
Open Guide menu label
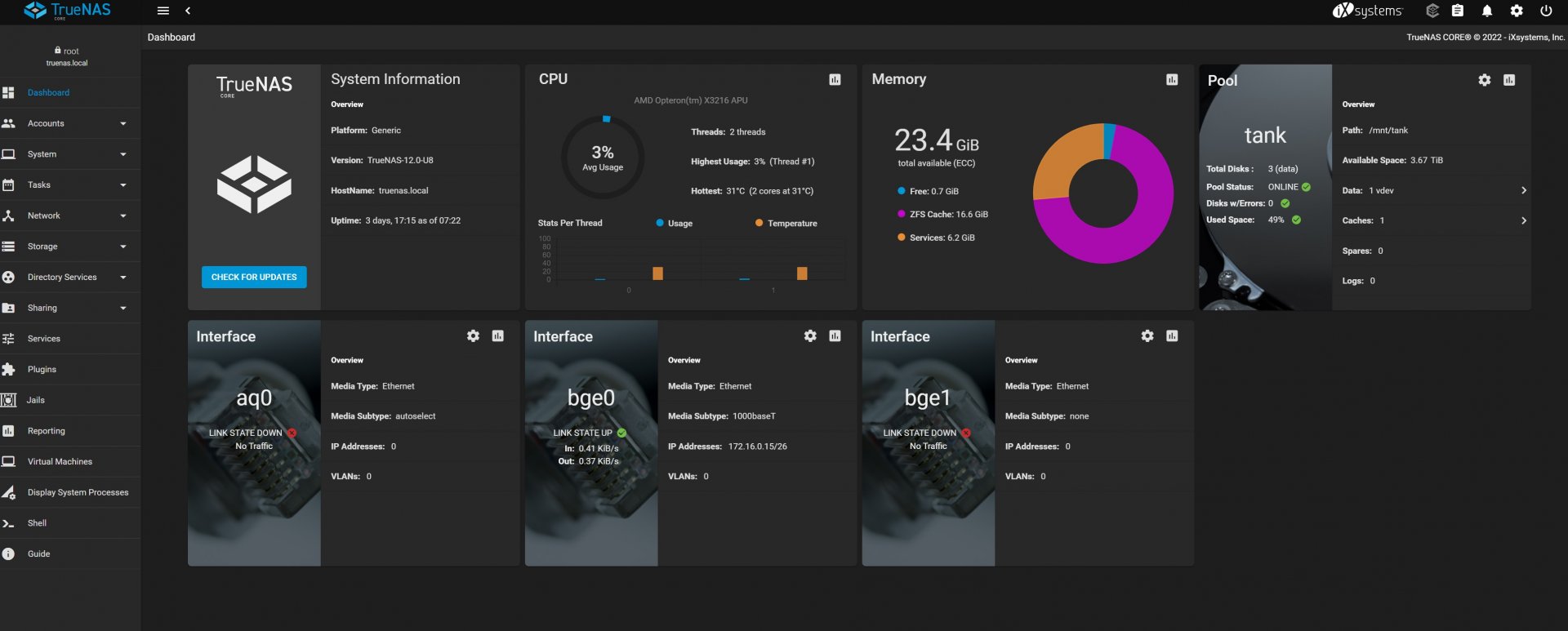coord(38,554)
